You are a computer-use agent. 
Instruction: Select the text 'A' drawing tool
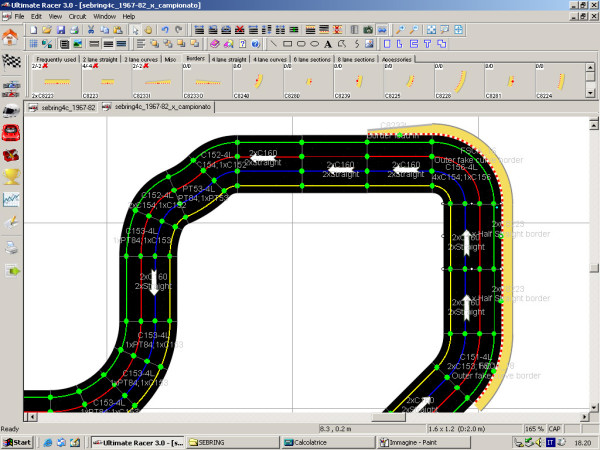click(327, 44)
